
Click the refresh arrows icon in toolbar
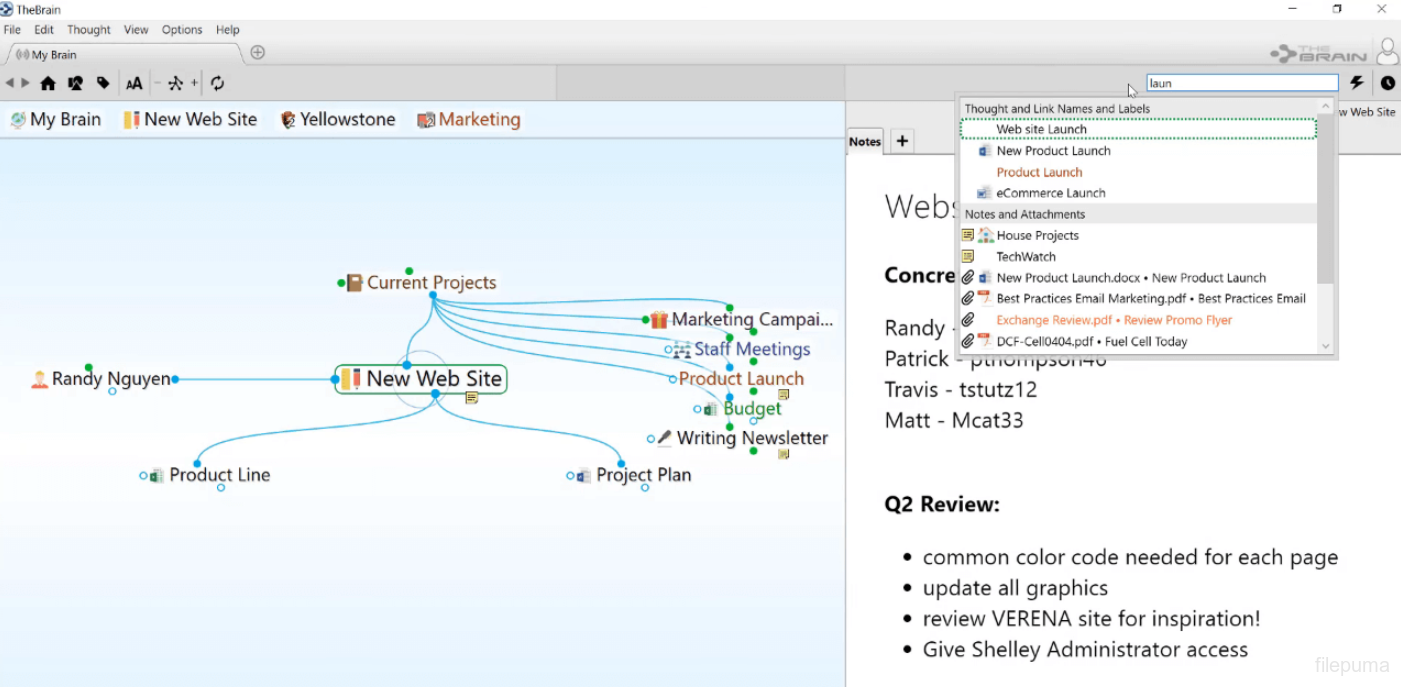(217, 84)
